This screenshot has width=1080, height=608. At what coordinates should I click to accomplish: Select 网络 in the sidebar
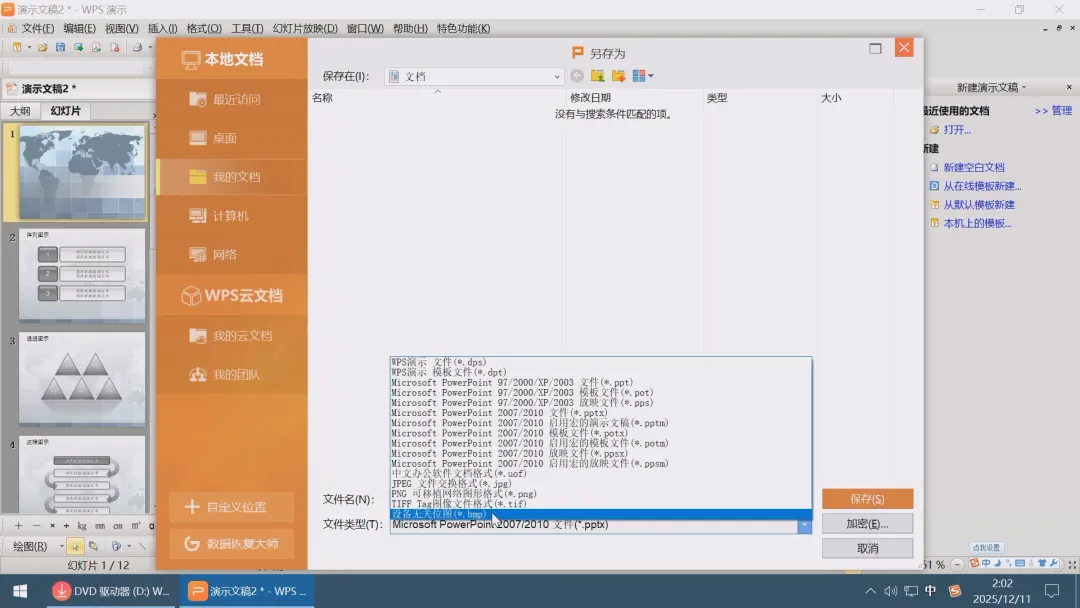231,255
